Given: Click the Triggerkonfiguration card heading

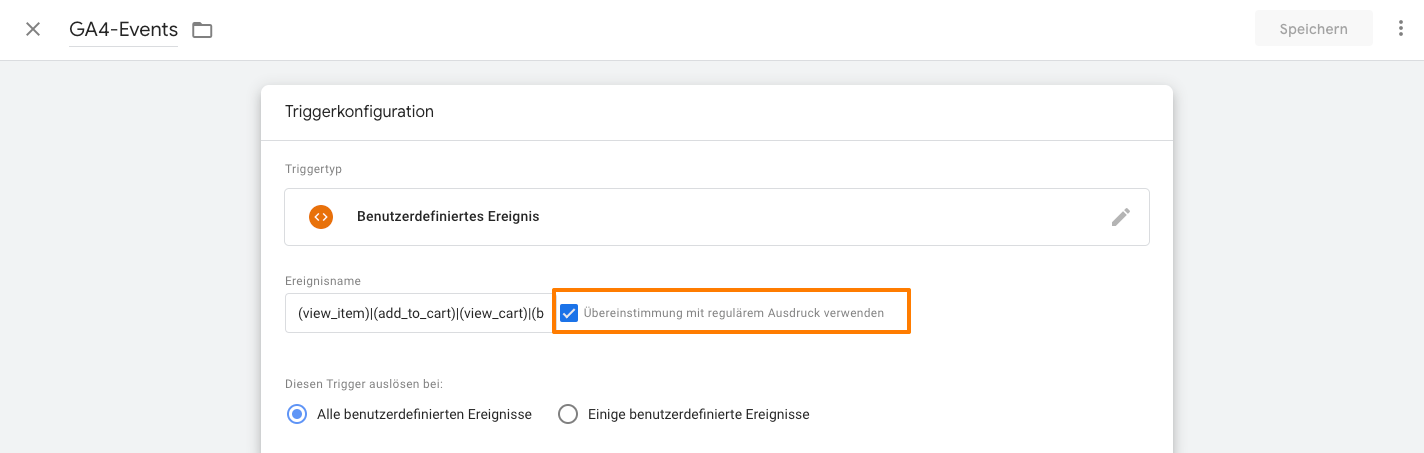Looking at the screenshot, I should coord(359,112).
